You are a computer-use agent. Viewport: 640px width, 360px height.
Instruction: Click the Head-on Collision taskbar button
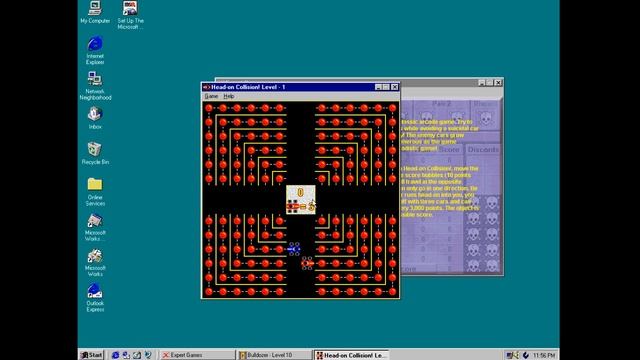[351, 355]
